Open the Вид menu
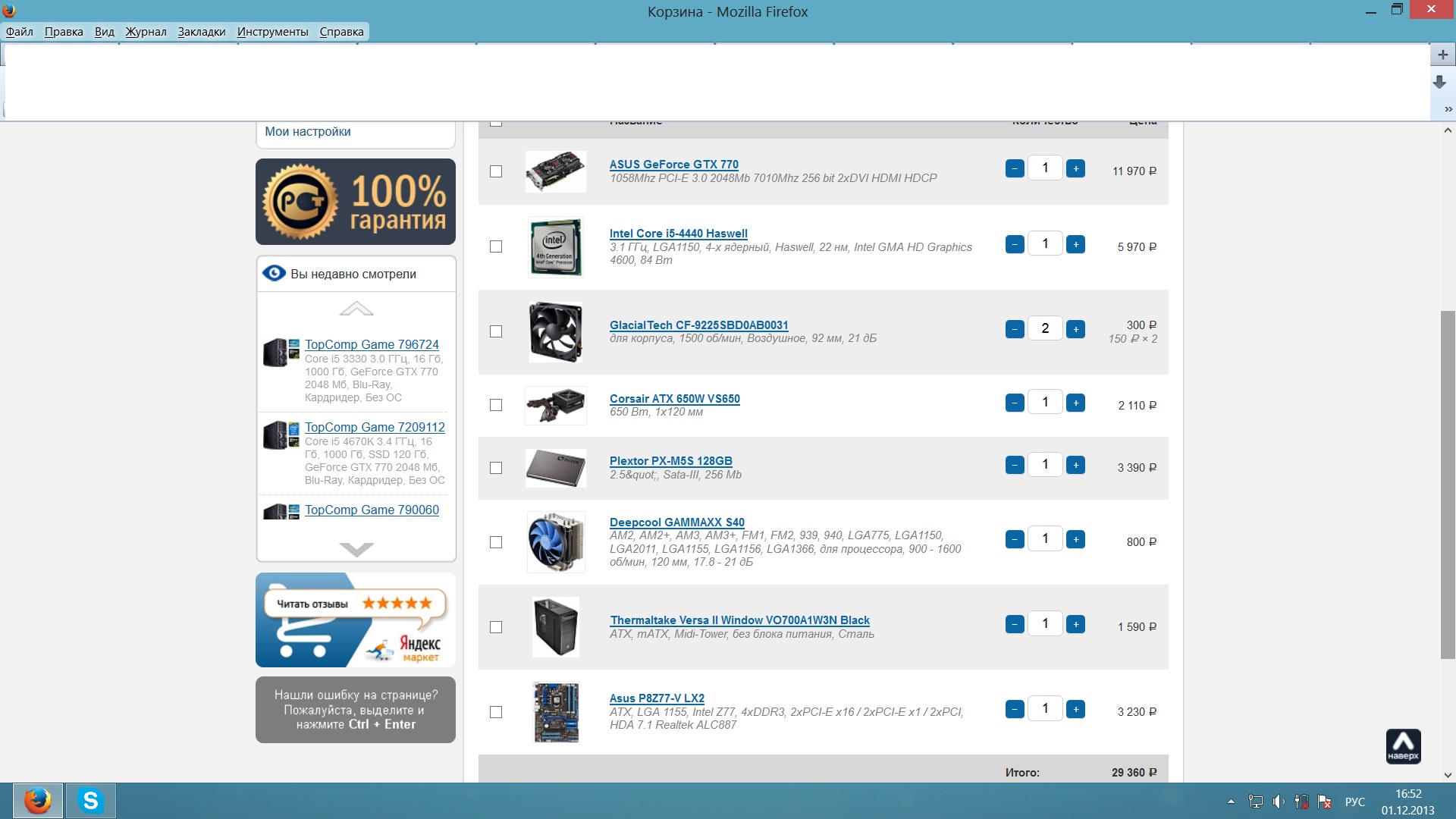Screen dimensions: 1456x819 105,32
